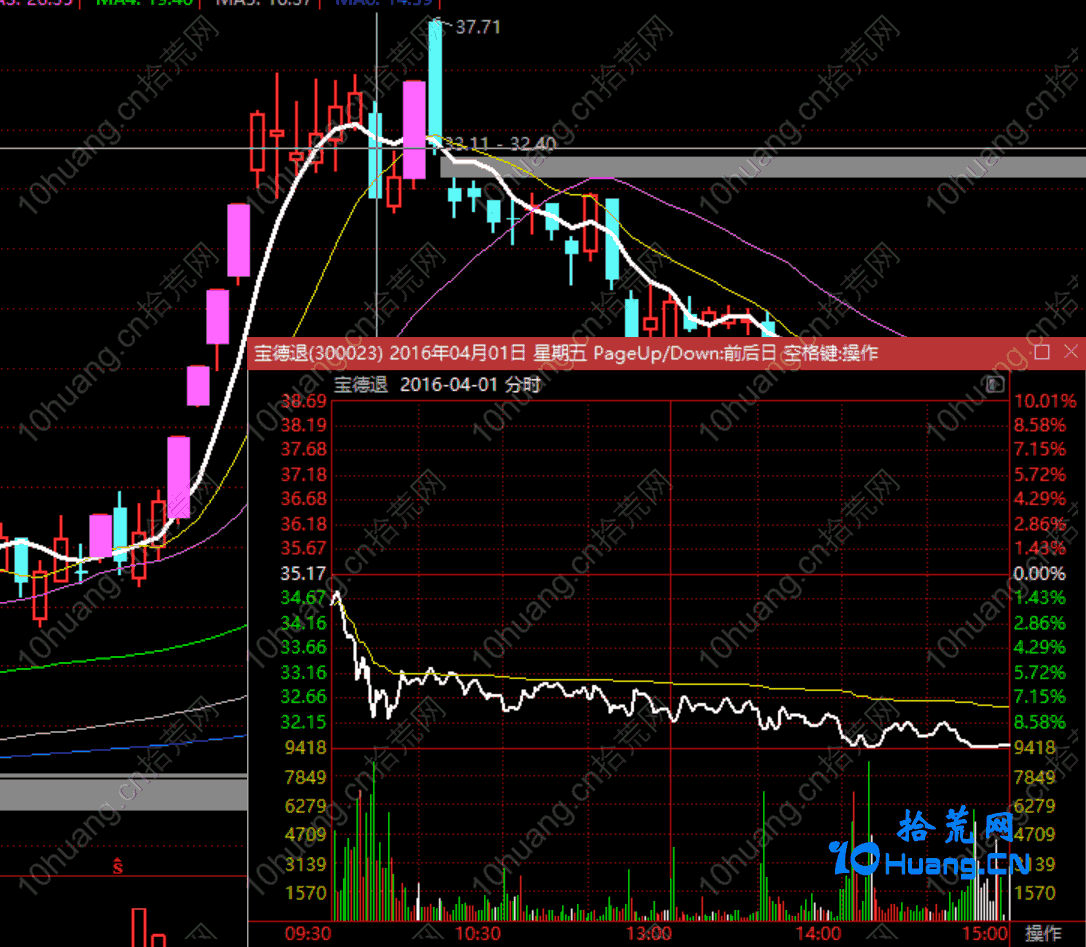
Task: Maximize the 宝德退 intraday popup window
Action: (1042, 352)
